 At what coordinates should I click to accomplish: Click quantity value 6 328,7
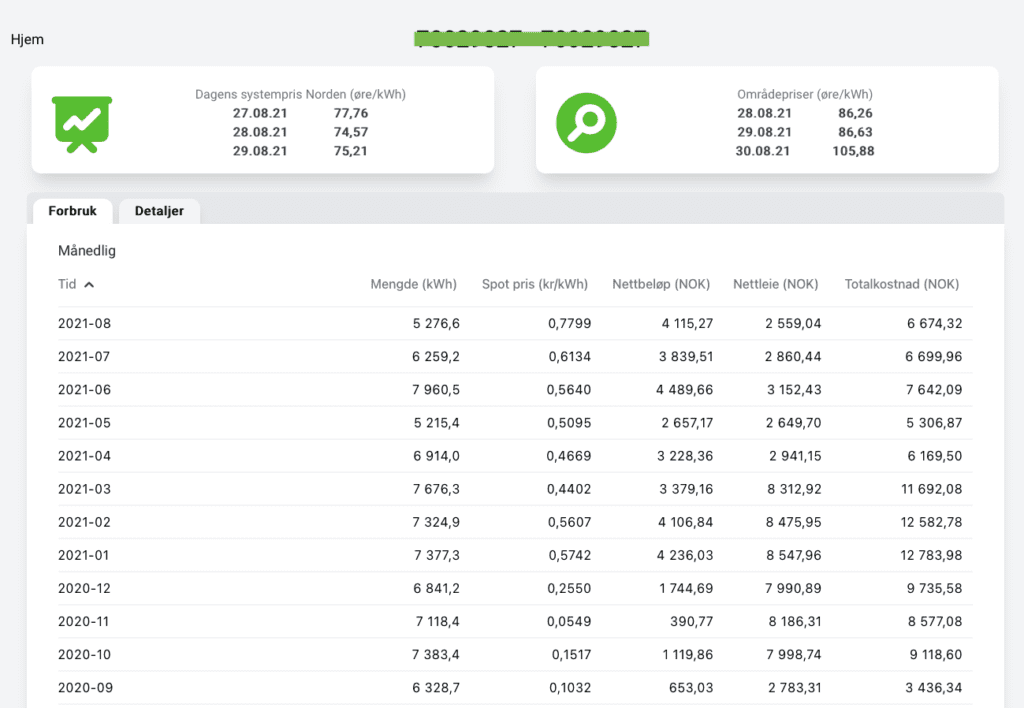tap(436, 688)
